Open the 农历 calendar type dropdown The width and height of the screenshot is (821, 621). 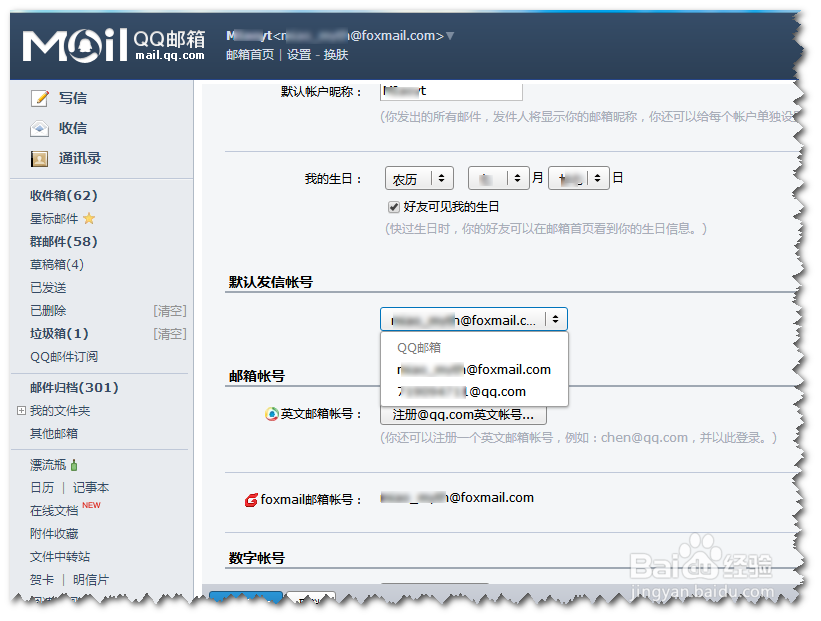pos(419,179)
